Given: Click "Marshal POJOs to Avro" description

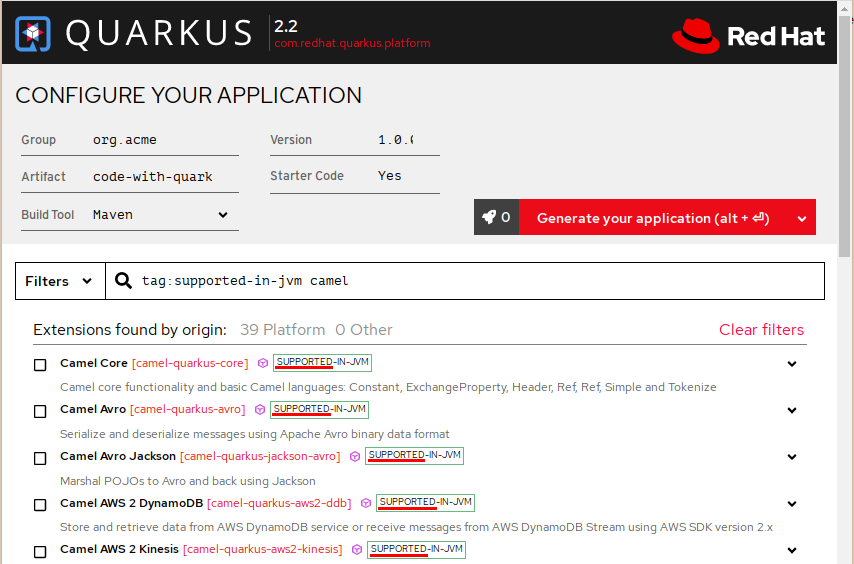Looking at the screenshot, I should [x=188, y=481].
